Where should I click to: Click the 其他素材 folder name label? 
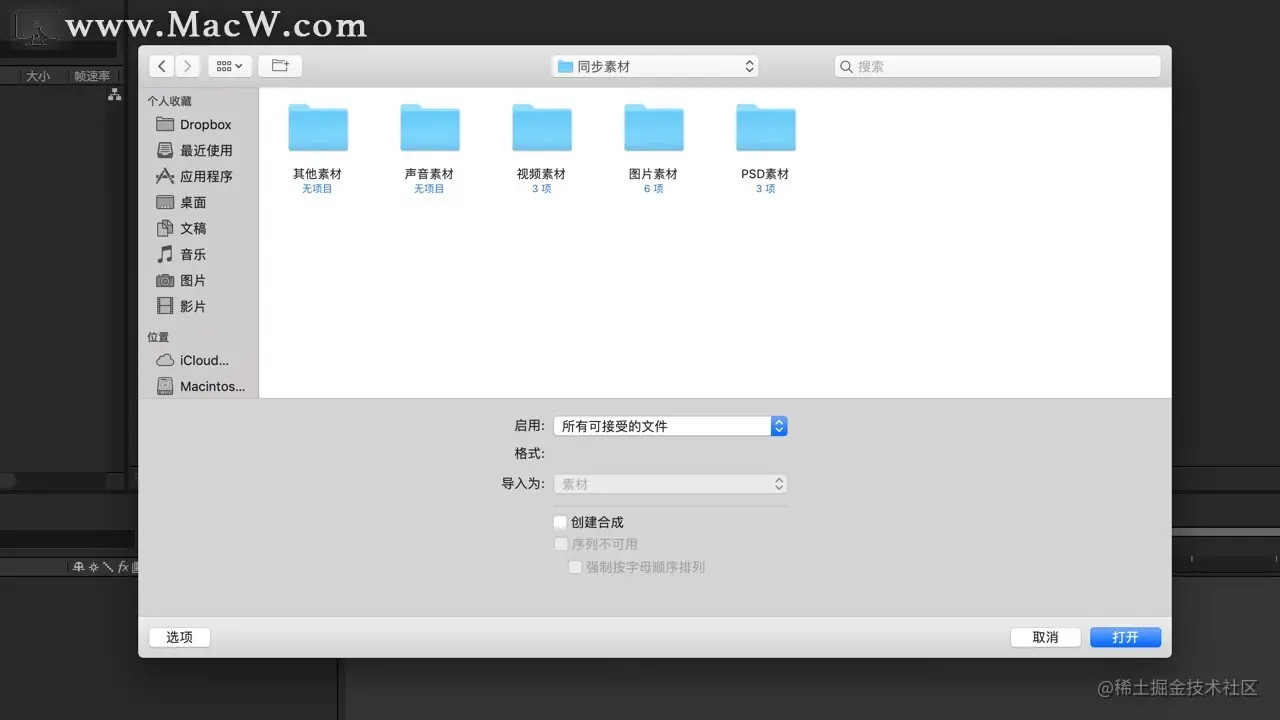[317, 174]
